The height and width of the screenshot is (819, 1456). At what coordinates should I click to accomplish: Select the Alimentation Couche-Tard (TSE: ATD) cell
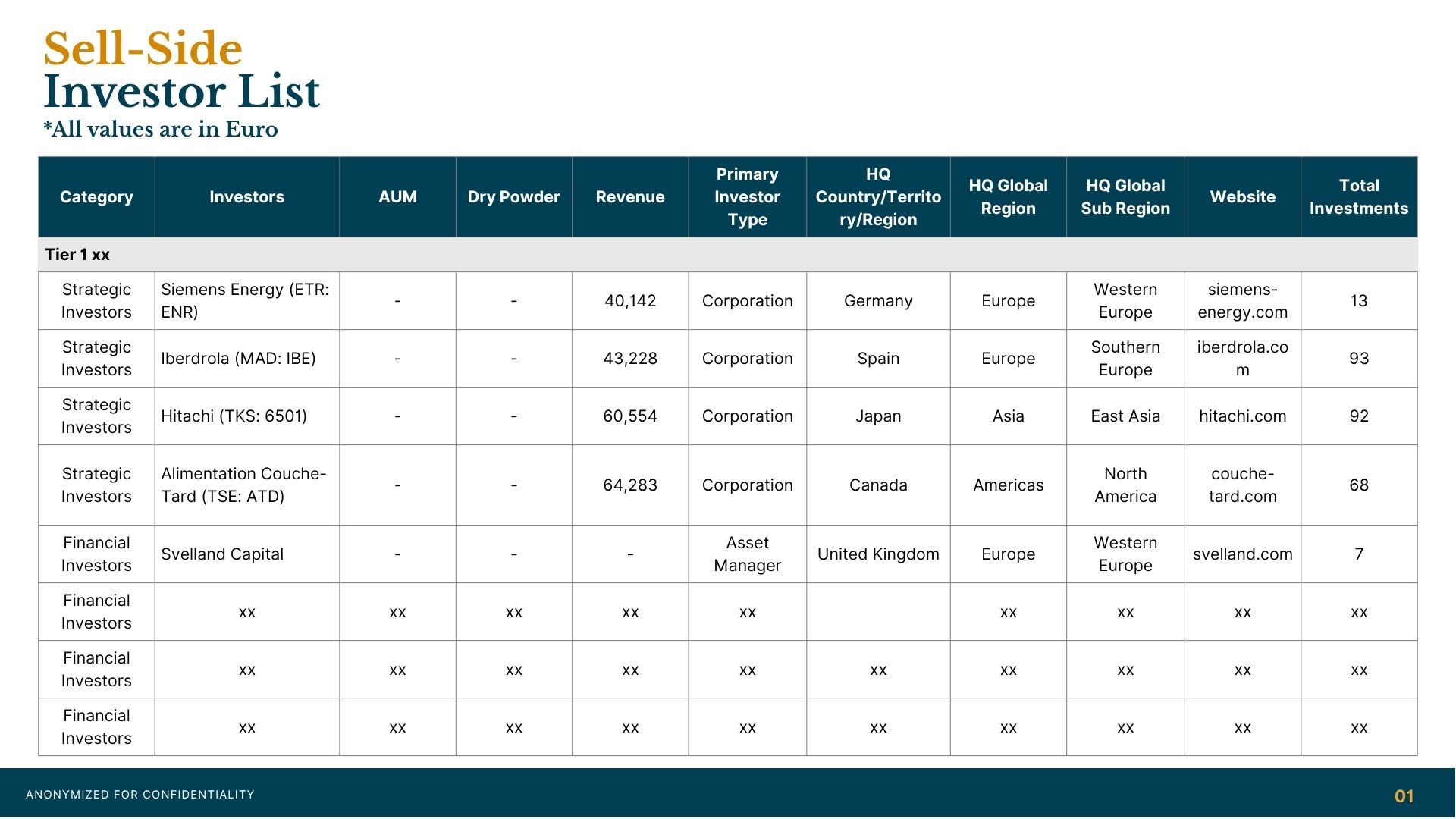point(247,485)
